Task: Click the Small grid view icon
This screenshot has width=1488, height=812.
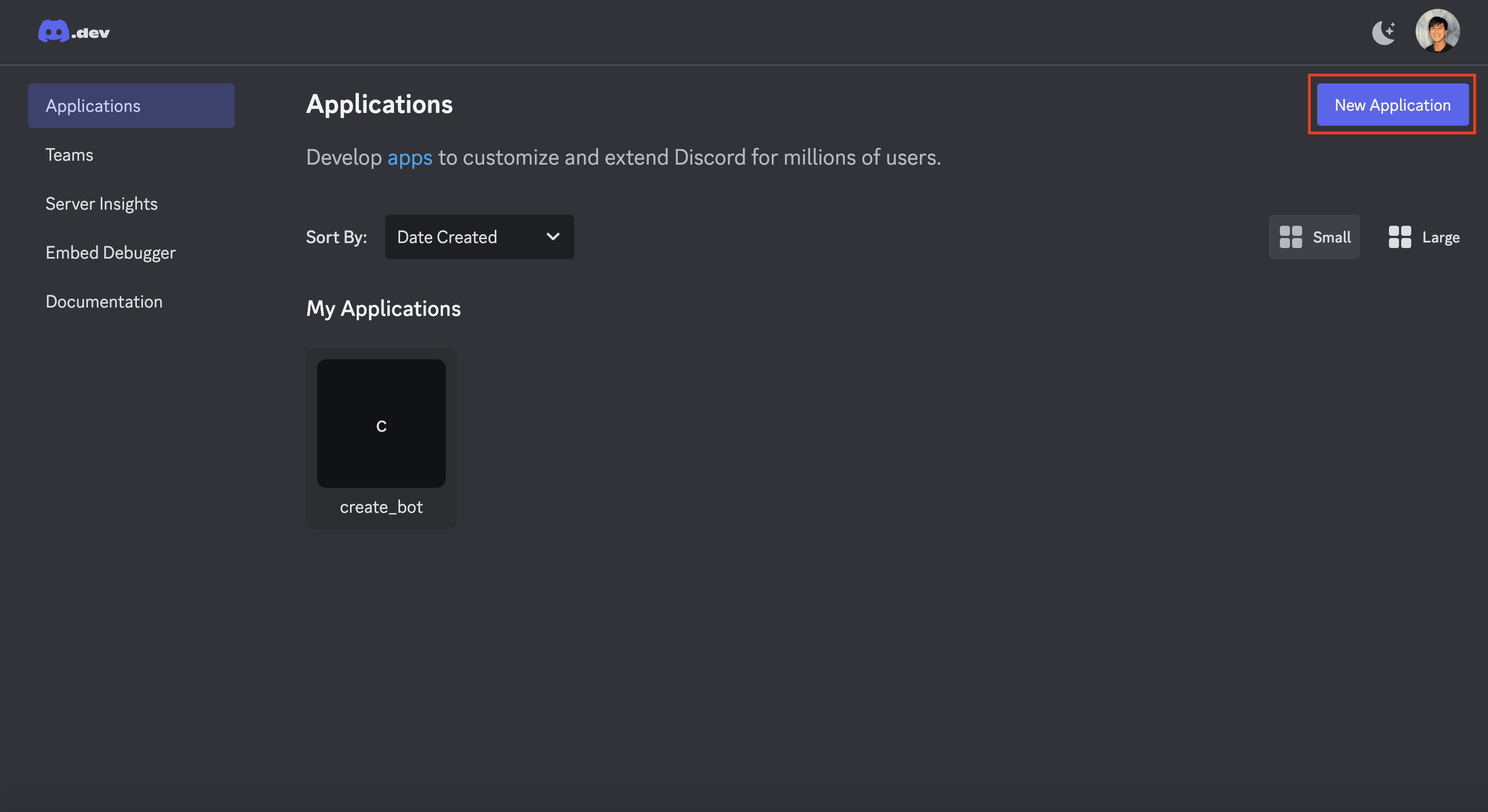Action: pos(1290,237)
